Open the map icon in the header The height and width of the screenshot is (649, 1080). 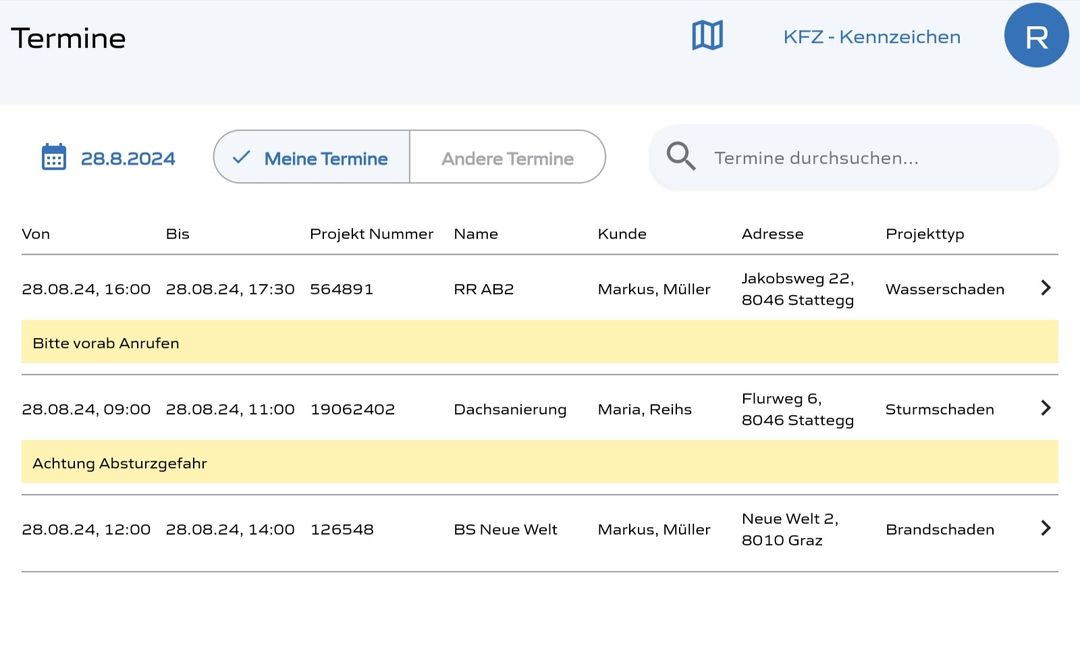pyautogui.click(x=707, y=34)
